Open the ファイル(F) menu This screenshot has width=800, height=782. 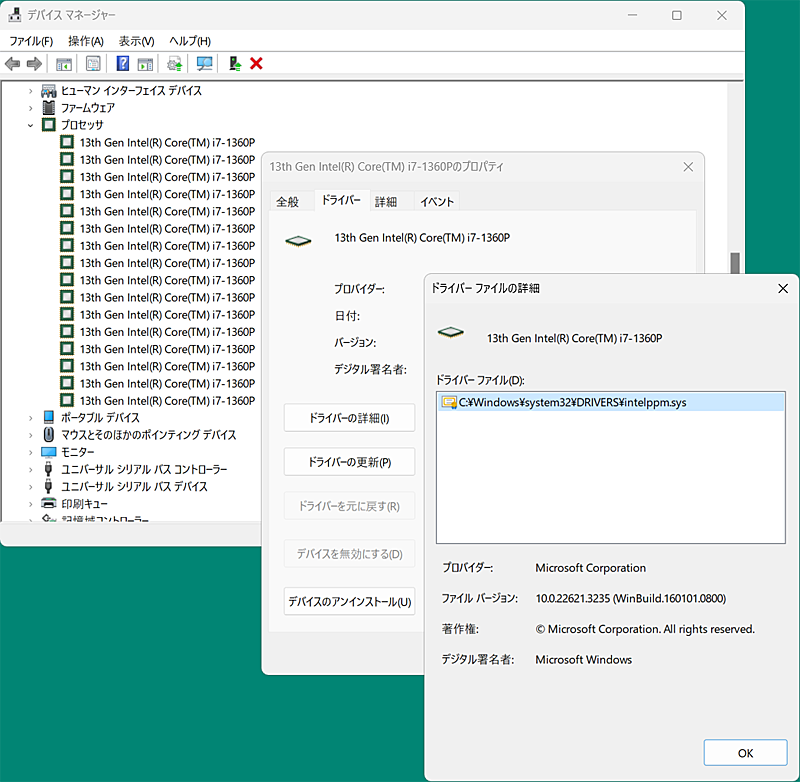(31, 41)
